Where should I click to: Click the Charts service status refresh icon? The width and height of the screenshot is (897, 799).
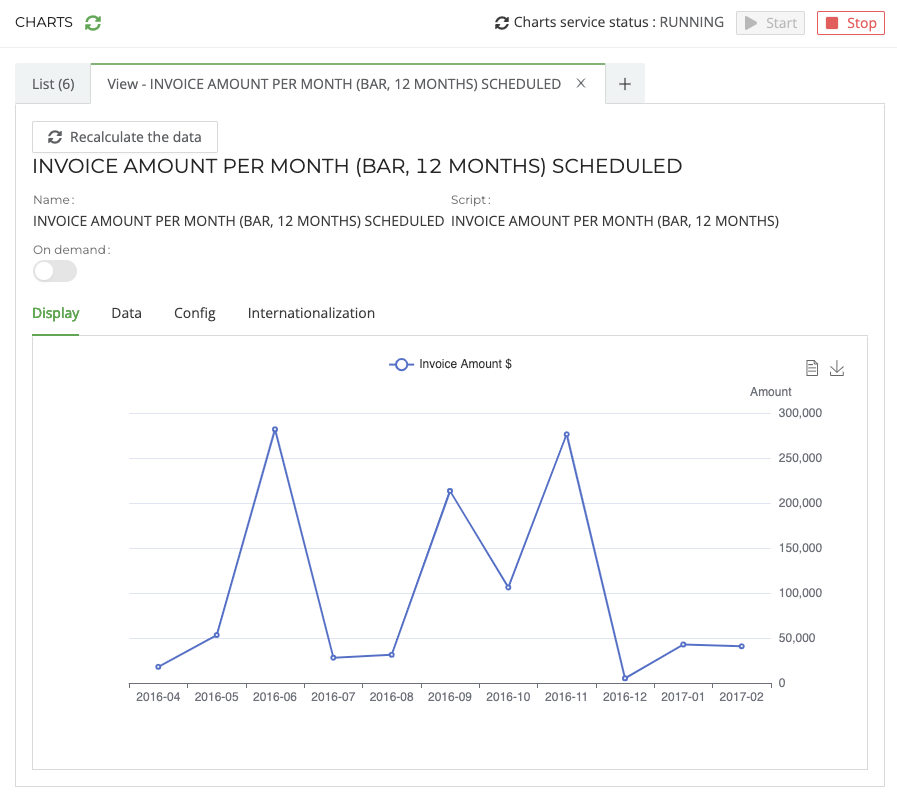point(502,23)
